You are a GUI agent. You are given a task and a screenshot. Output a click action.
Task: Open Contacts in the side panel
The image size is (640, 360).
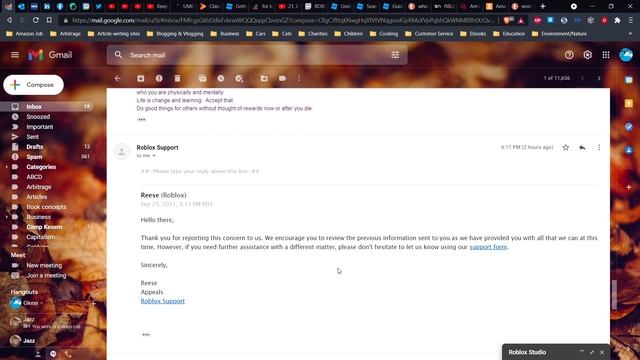click(629, 150)
